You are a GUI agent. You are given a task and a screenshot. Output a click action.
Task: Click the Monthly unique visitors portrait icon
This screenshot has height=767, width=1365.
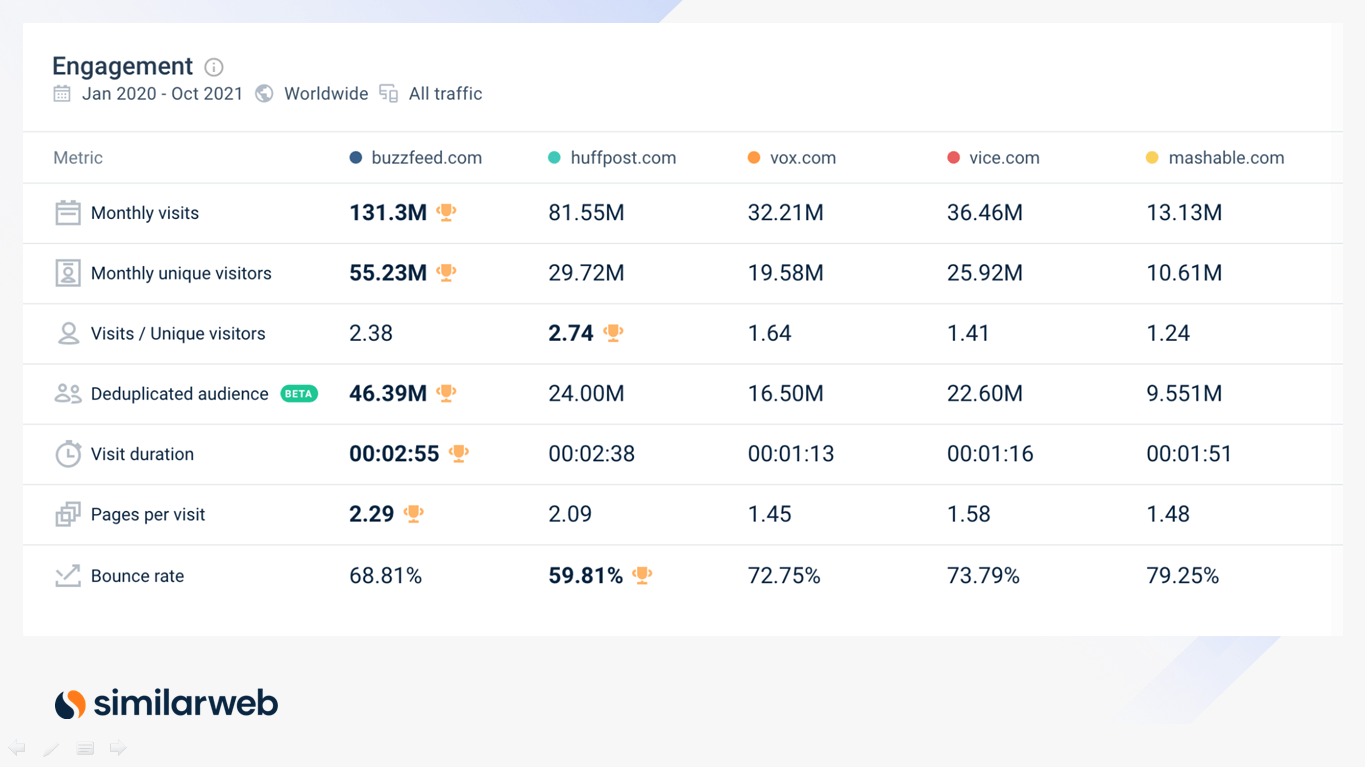pyautogui.click(x=68, y=273)
